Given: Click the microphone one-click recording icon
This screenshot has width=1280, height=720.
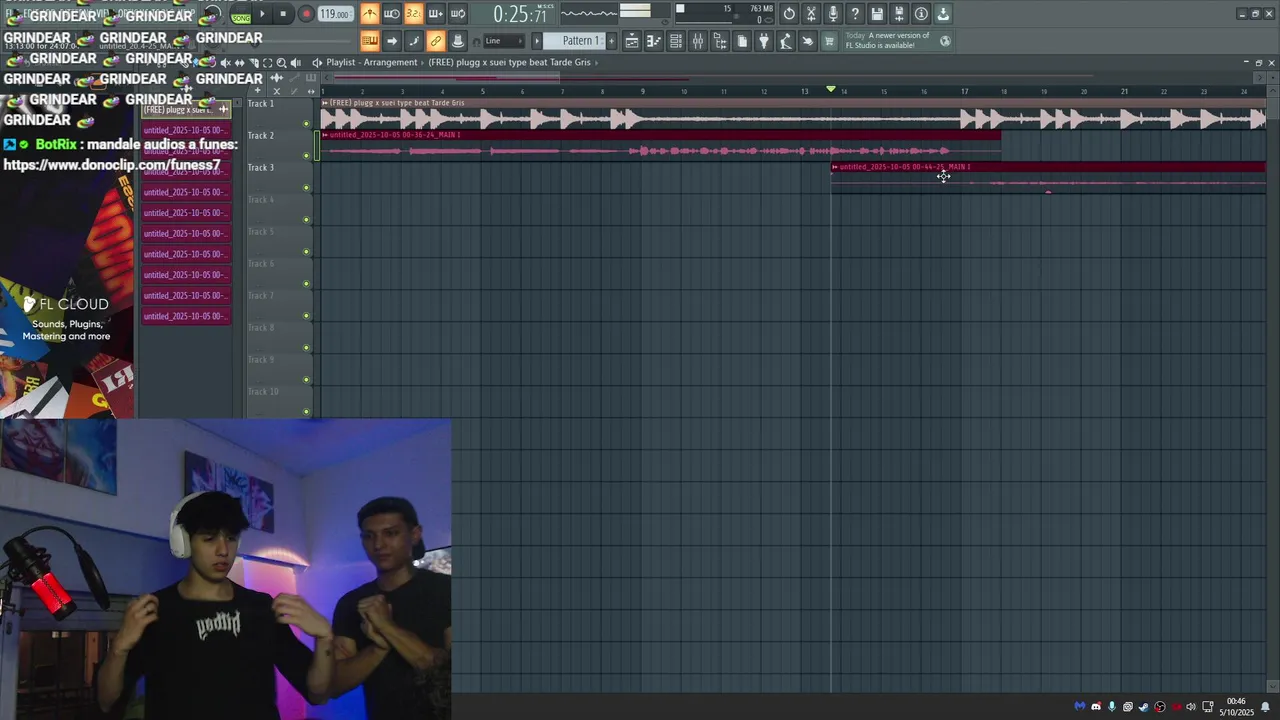Looking at the screenshot, I should 833,14.
